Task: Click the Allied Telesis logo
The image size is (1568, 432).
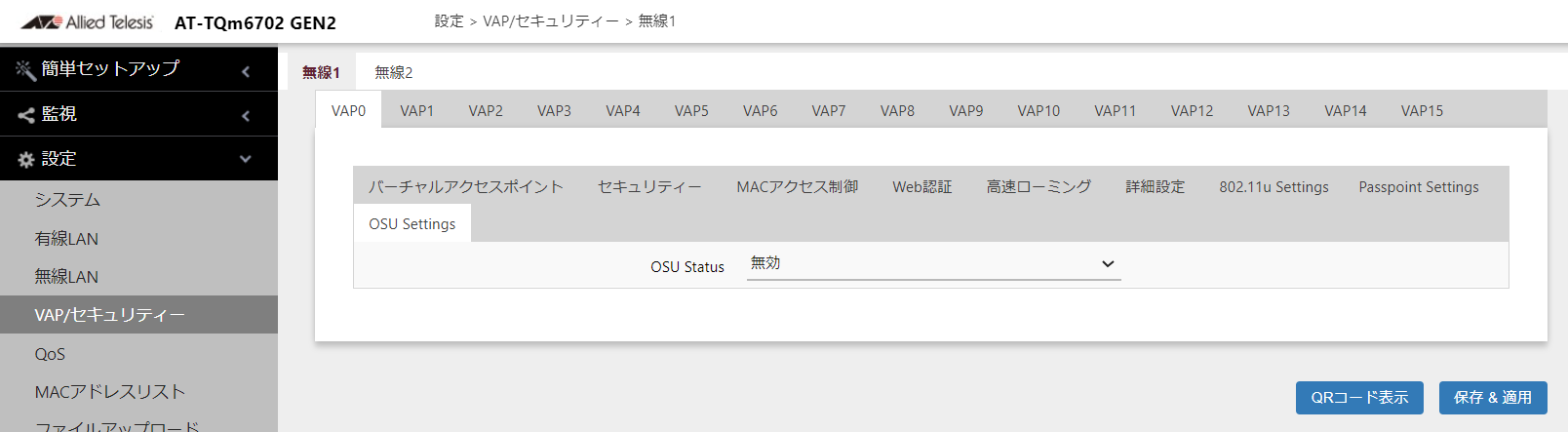Action: coord(87,21)
